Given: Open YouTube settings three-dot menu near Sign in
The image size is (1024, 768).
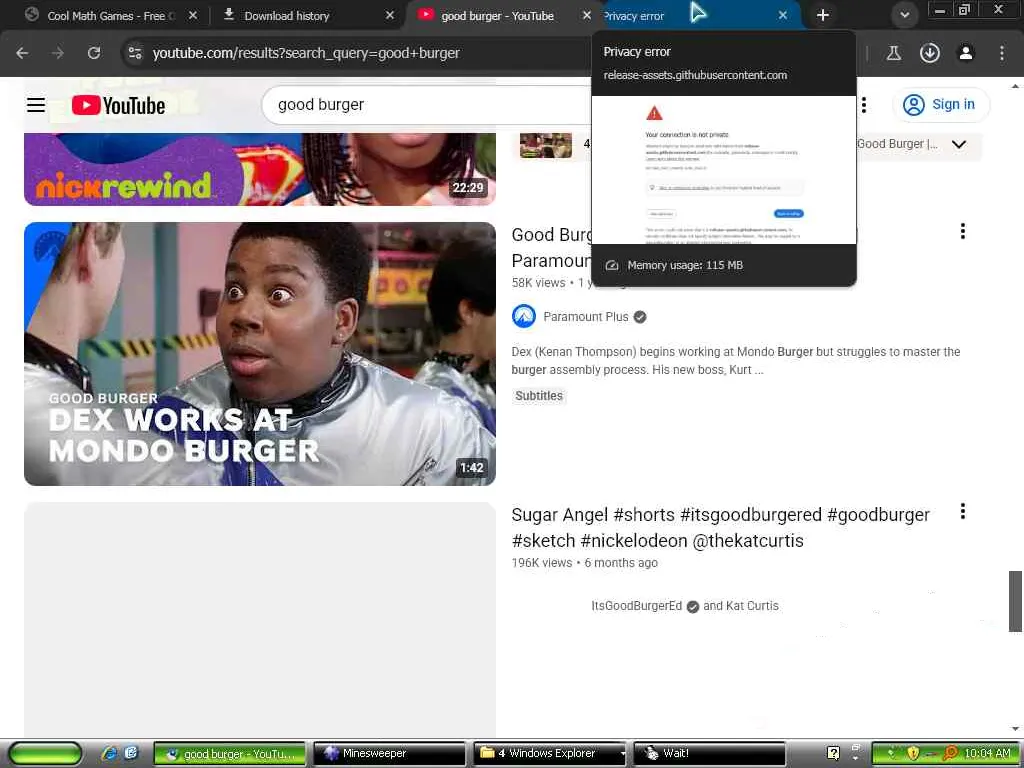Looking at the screenshot, I should pos(864,104).
